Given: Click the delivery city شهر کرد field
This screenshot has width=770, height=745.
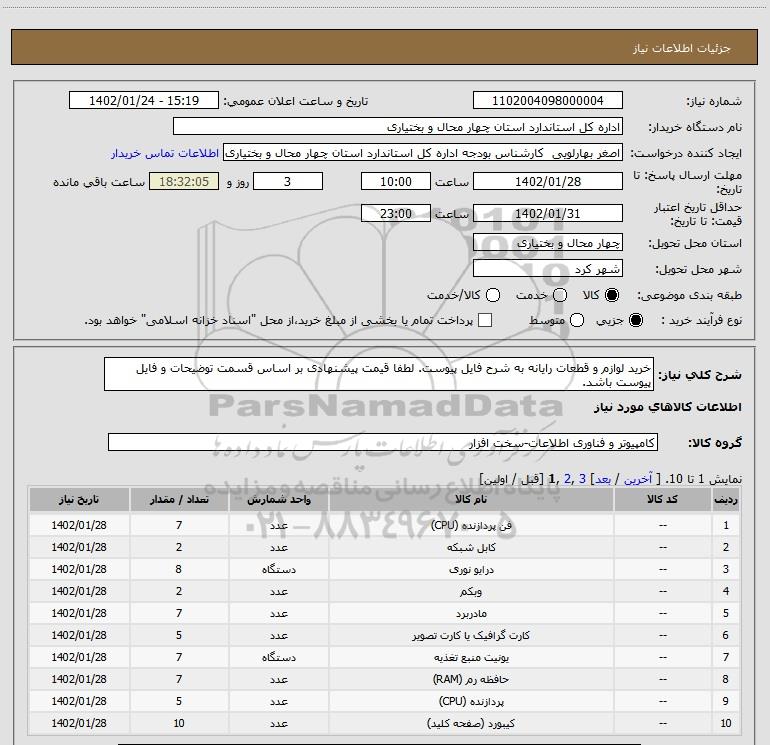Looking at the screenshot, I should point(548,268).
